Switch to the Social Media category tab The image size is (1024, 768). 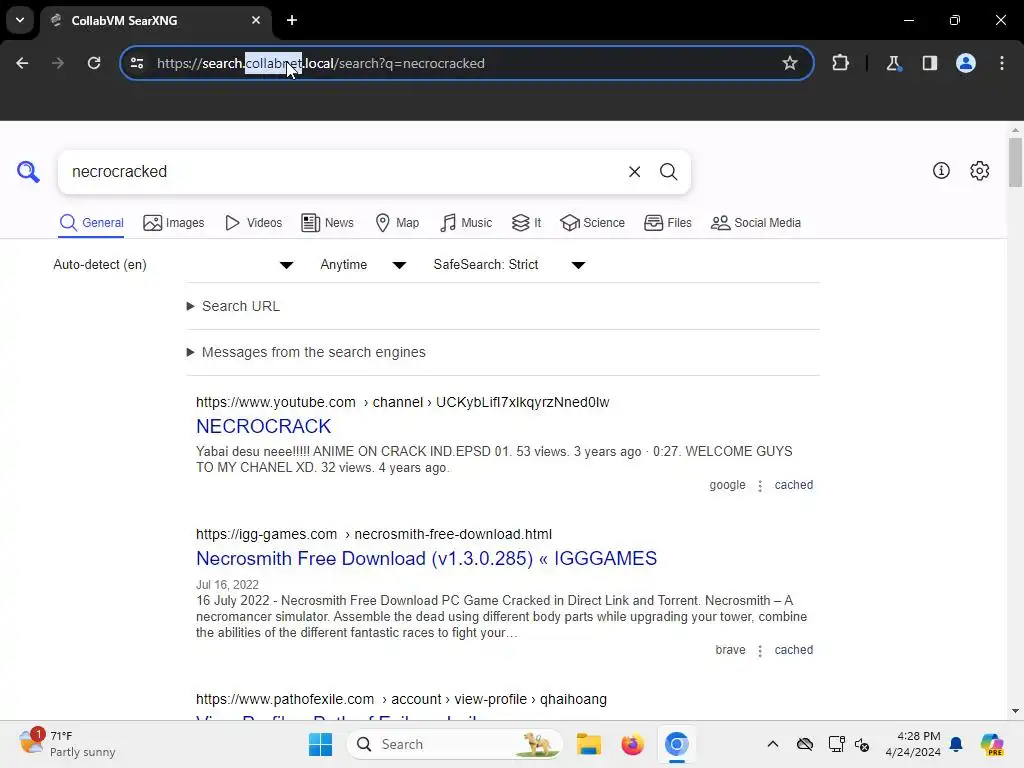756,223
